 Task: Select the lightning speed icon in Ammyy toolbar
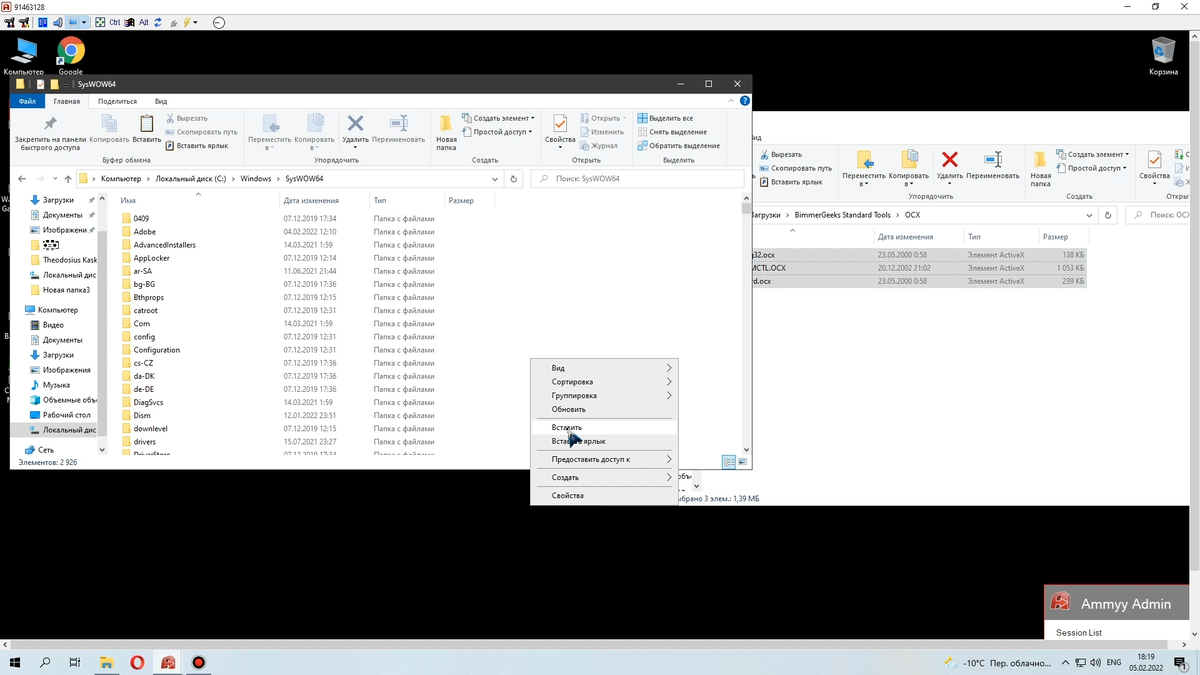point(187,22)
